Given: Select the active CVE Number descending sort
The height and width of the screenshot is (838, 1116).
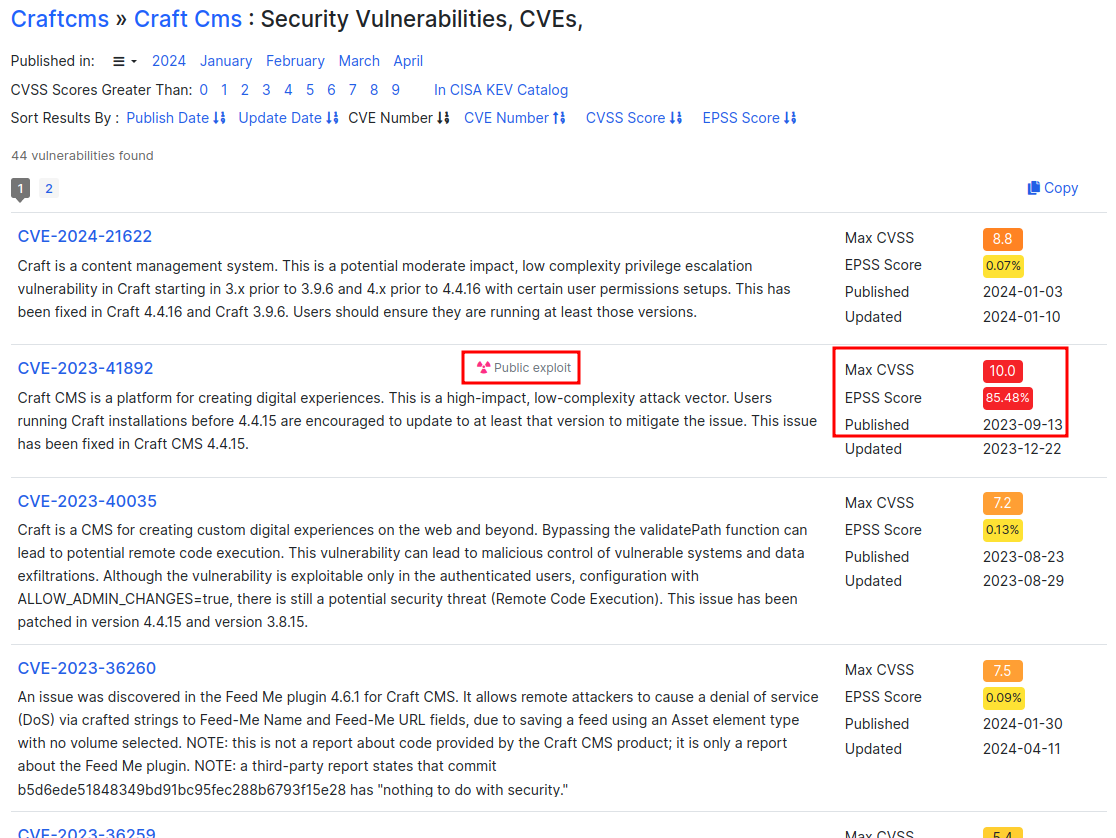Looking at the screenshot, I should 399,118.
